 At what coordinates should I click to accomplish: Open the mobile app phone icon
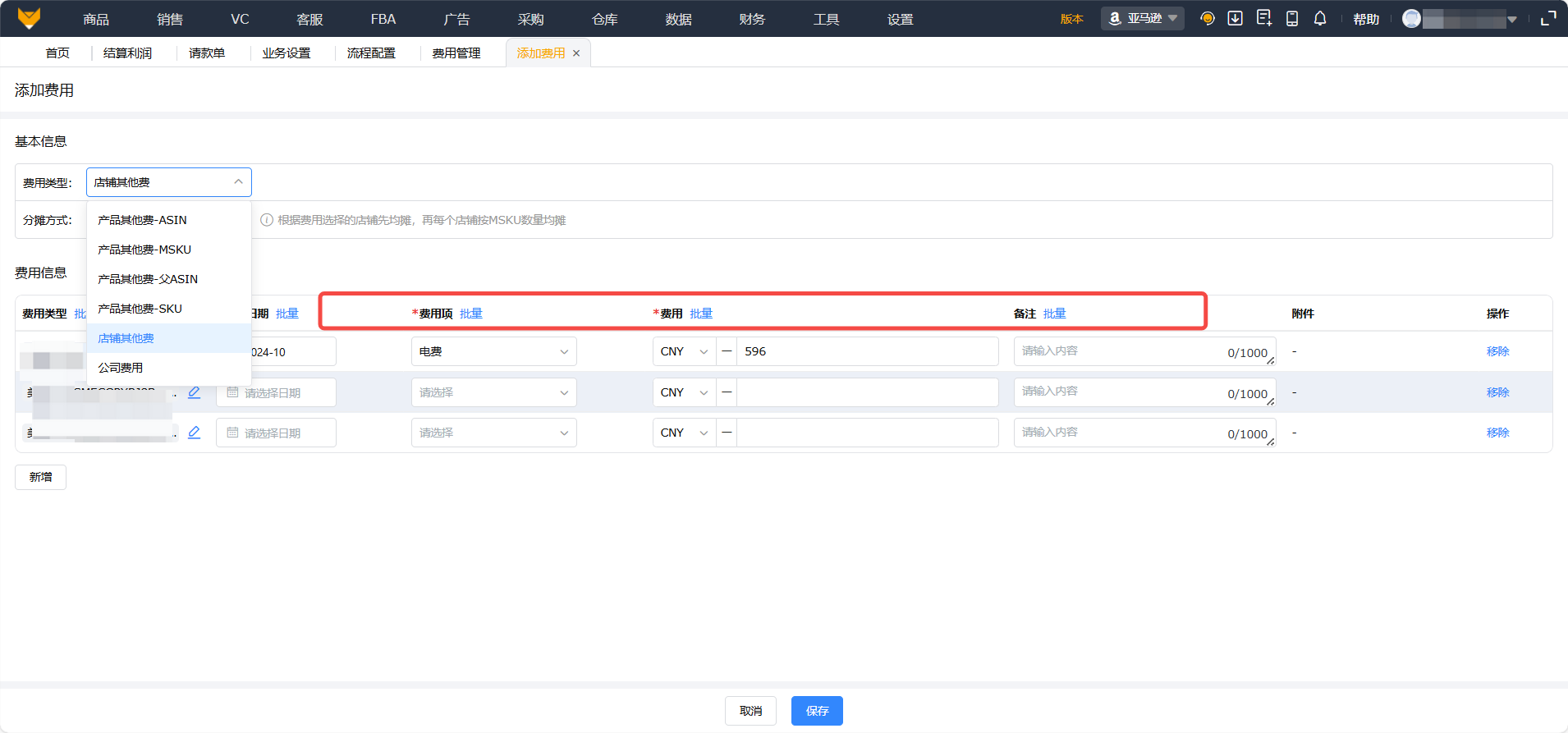pos(1291,19)
